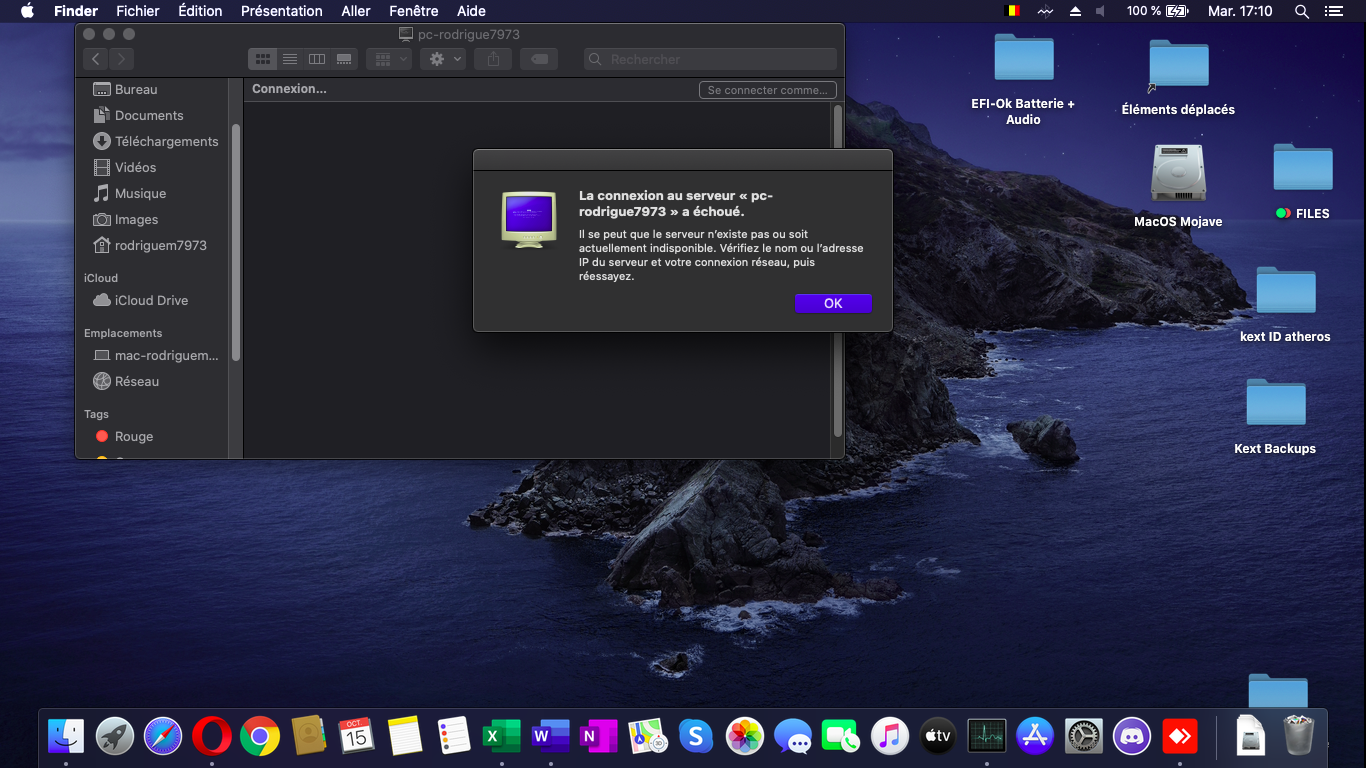Open the gear action menu dropdown

(445, 59)
